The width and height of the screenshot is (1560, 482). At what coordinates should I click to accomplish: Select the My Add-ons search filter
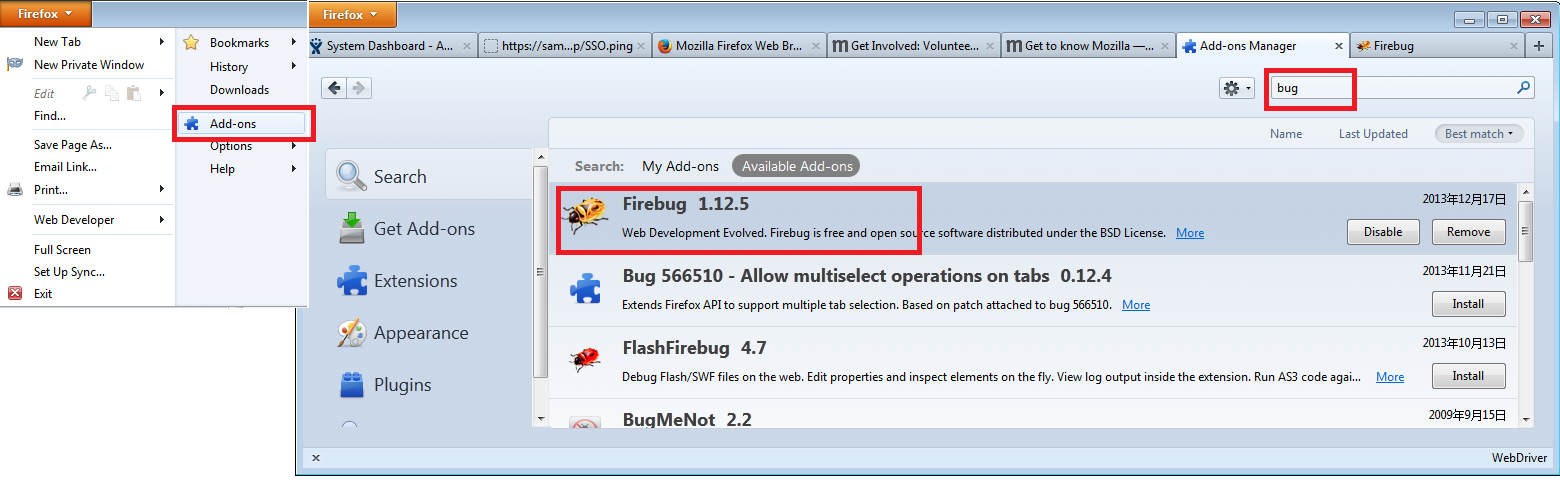point(680,166)
